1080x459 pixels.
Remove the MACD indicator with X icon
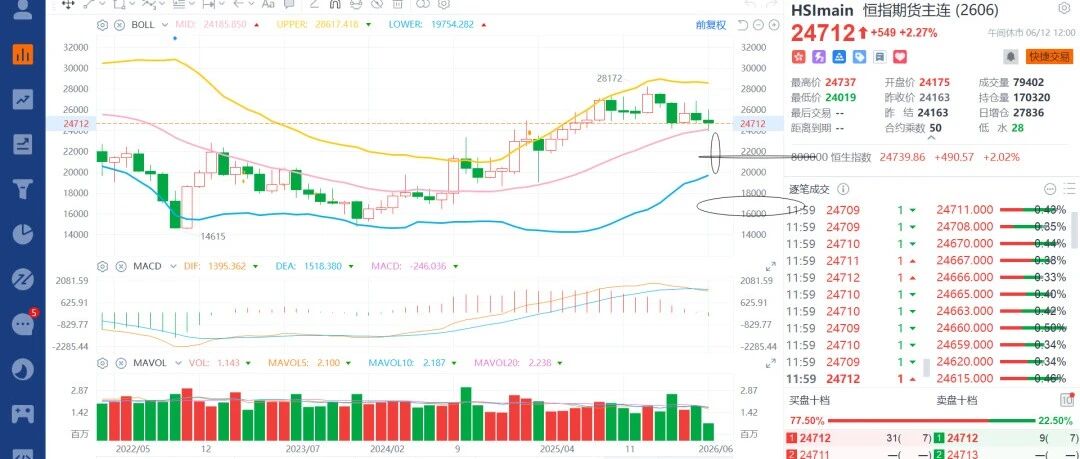tap(119, 266)
